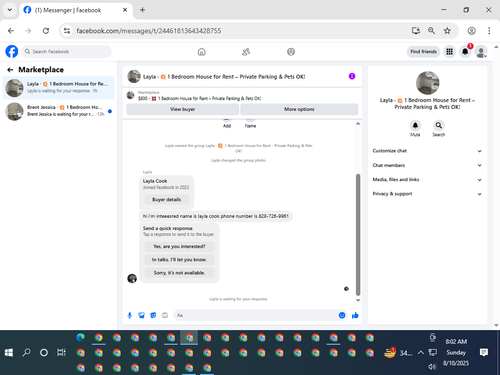Open Windows Task View
Viewport: 500px width, 375px height.
point(61,352)
